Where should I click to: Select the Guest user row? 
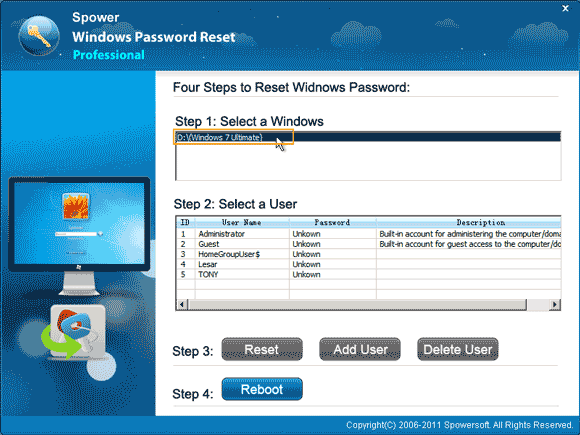tap(368, 244)
